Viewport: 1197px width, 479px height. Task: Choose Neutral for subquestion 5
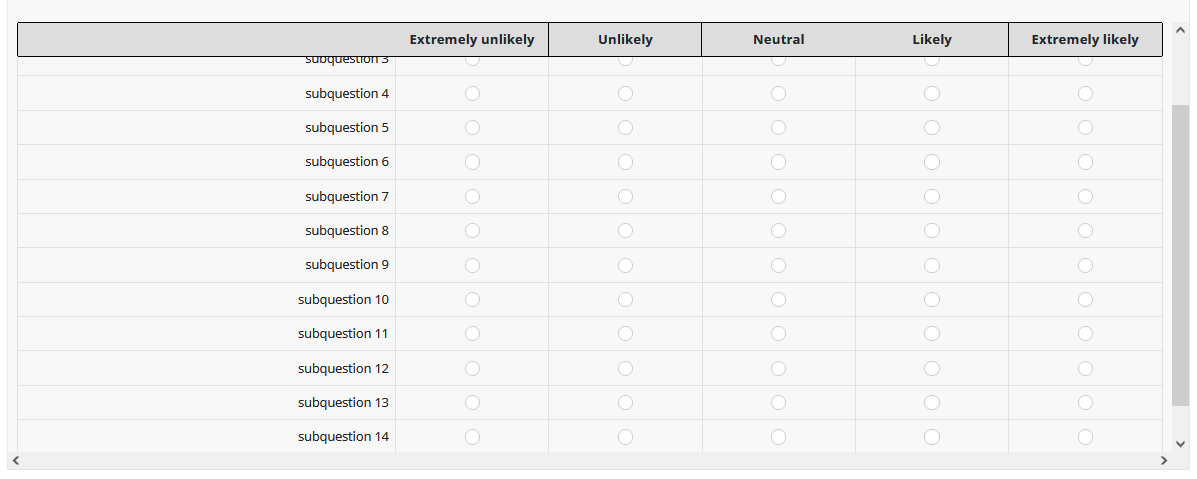click(x=778, y=127)
